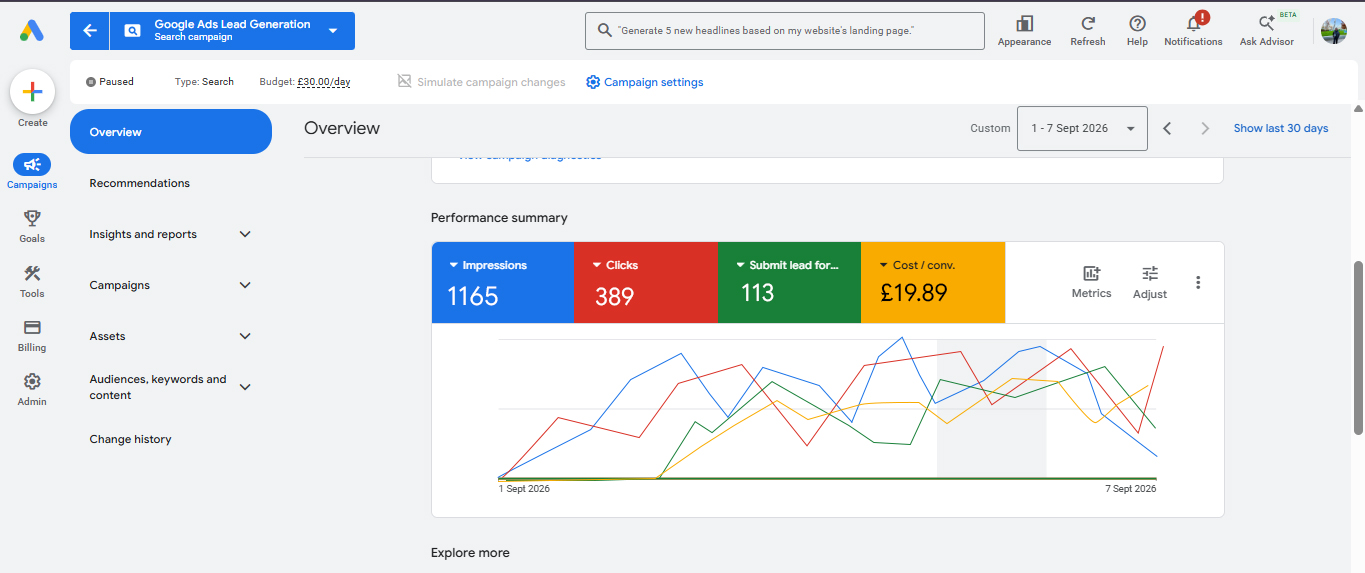The height and width of the screenshot is (573, 1365).
Task: Click the 1 Sept 2026 axis label
Action: coord(524,489)
